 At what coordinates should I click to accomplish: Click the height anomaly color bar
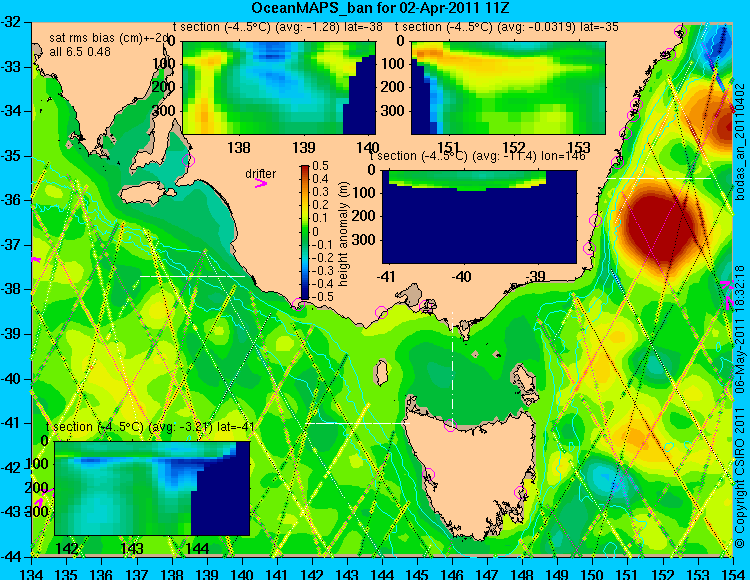[x=305, y=232]
